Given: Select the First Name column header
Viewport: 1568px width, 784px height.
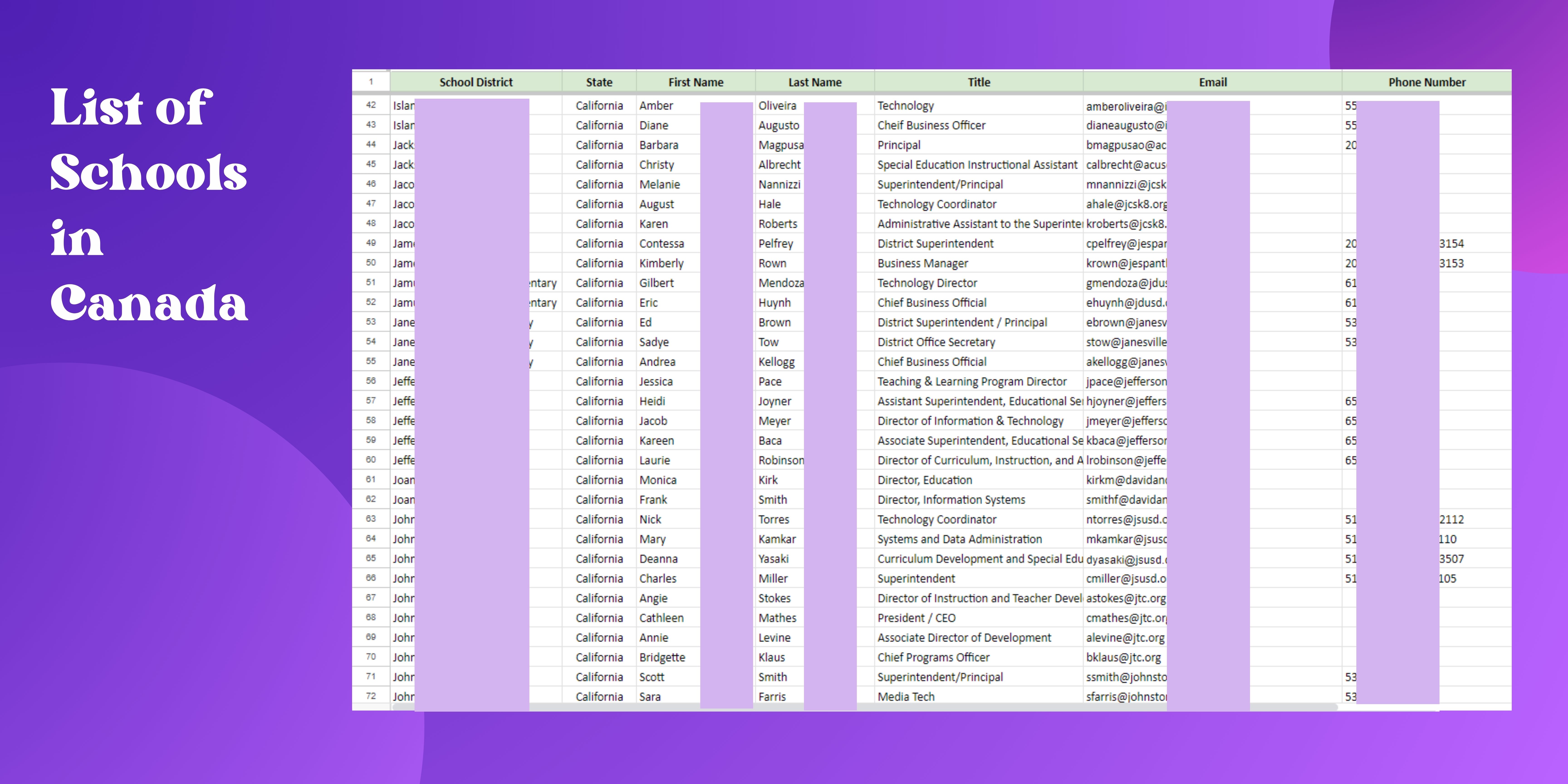Looking at the screenshot, I should point(696,82).
